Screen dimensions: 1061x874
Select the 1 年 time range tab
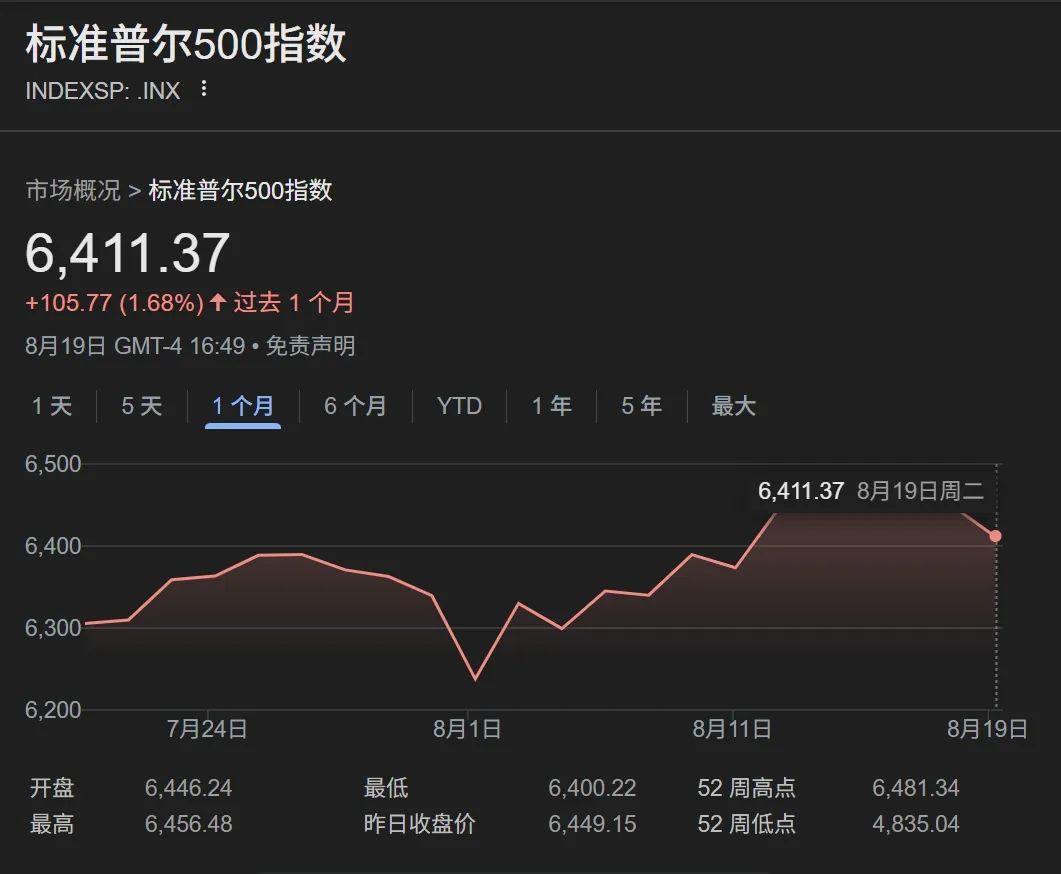(x=551, y=406)
